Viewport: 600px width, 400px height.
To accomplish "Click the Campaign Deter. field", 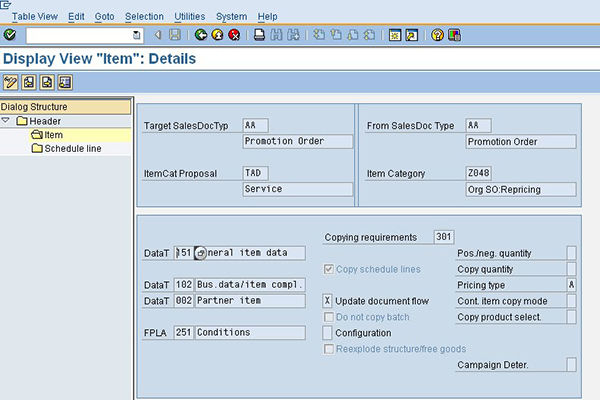I will tap(571, 365).
